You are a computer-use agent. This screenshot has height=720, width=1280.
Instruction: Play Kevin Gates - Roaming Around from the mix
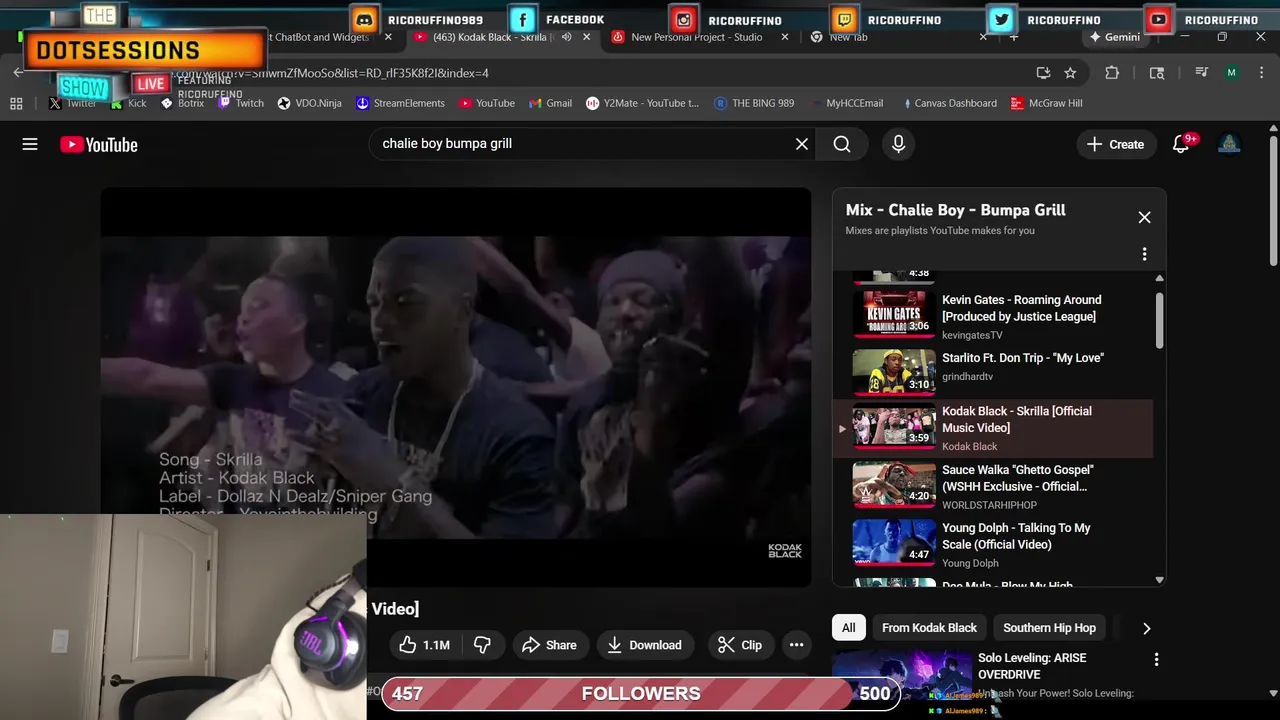pos(993,314)
